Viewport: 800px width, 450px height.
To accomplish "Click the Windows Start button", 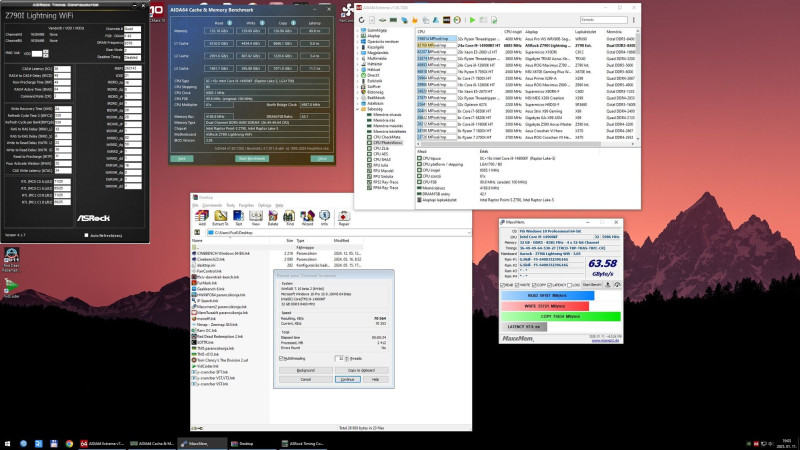I will click(x=7, y=444).
